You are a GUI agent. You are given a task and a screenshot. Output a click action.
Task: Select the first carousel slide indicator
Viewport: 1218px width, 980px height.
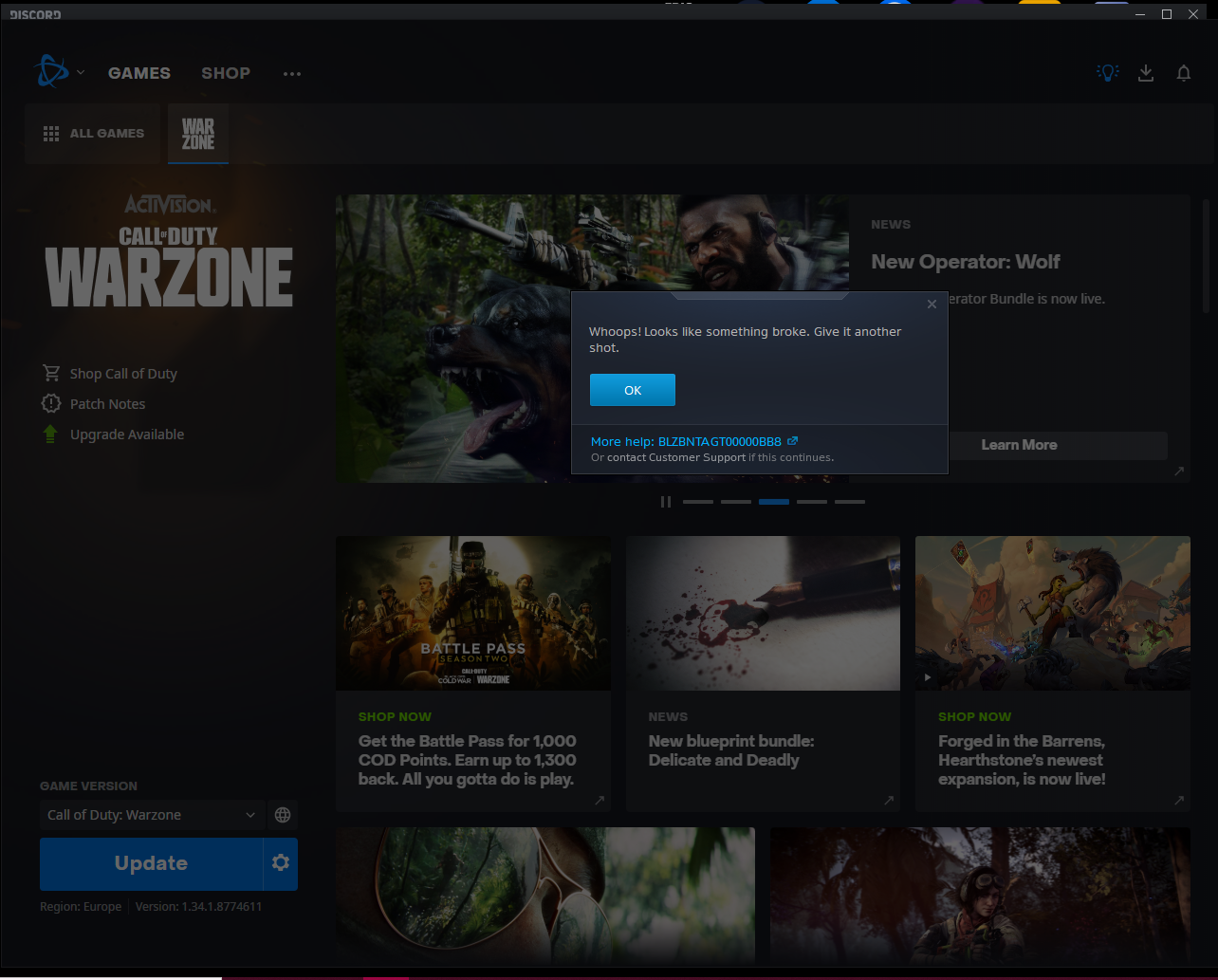[698, 502]
